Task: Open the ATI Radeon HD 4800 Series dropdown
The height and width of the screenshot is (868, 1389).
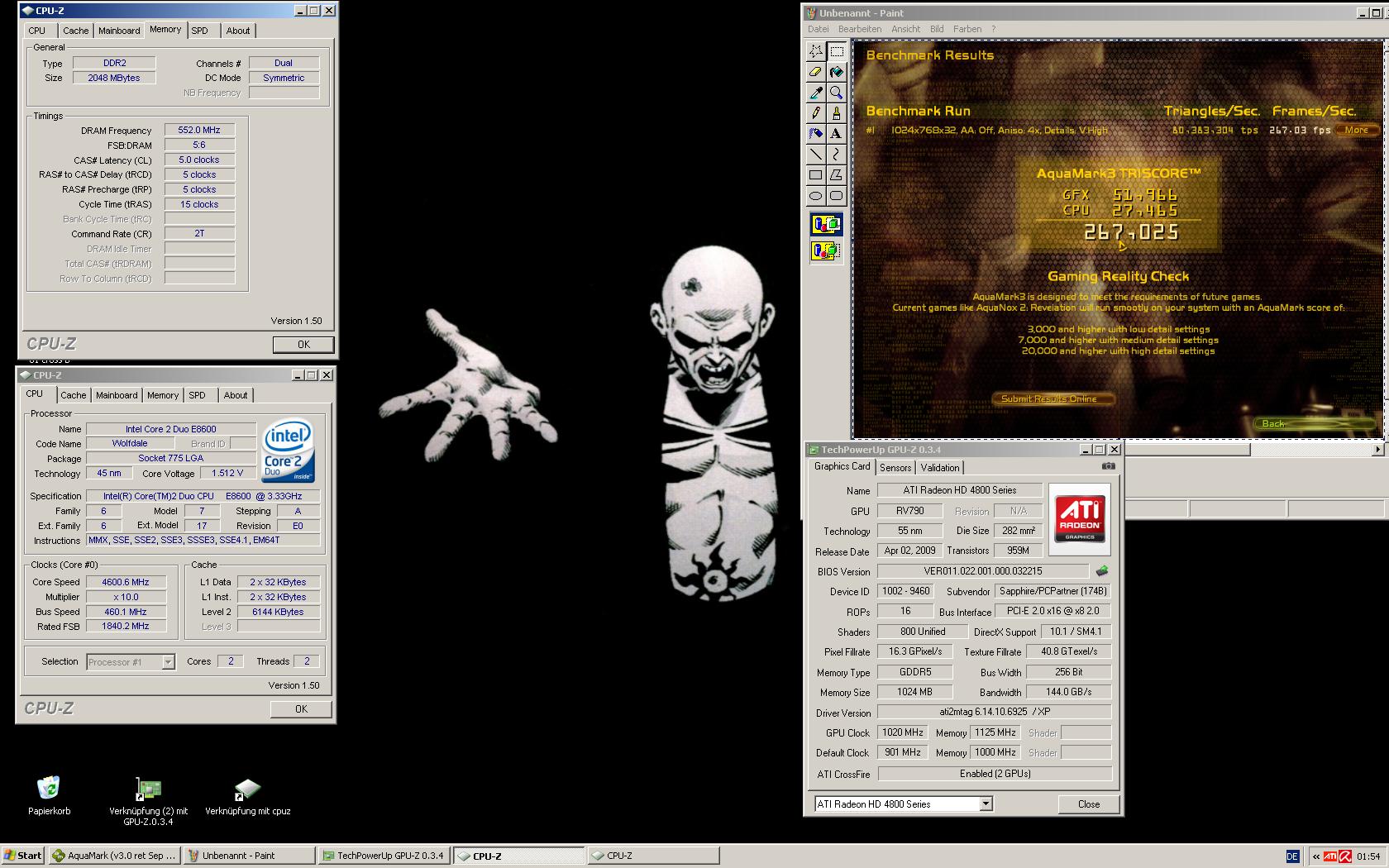Action: [x=986, y=804]
